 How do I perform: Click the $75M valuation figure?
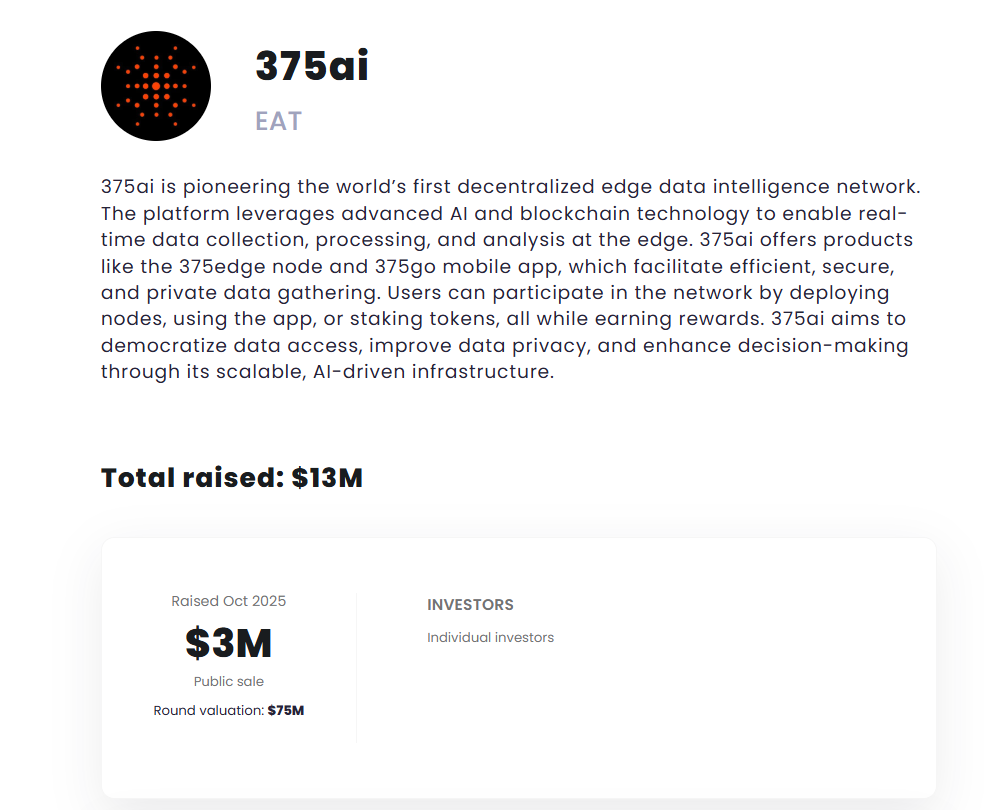tap(286, 711)
